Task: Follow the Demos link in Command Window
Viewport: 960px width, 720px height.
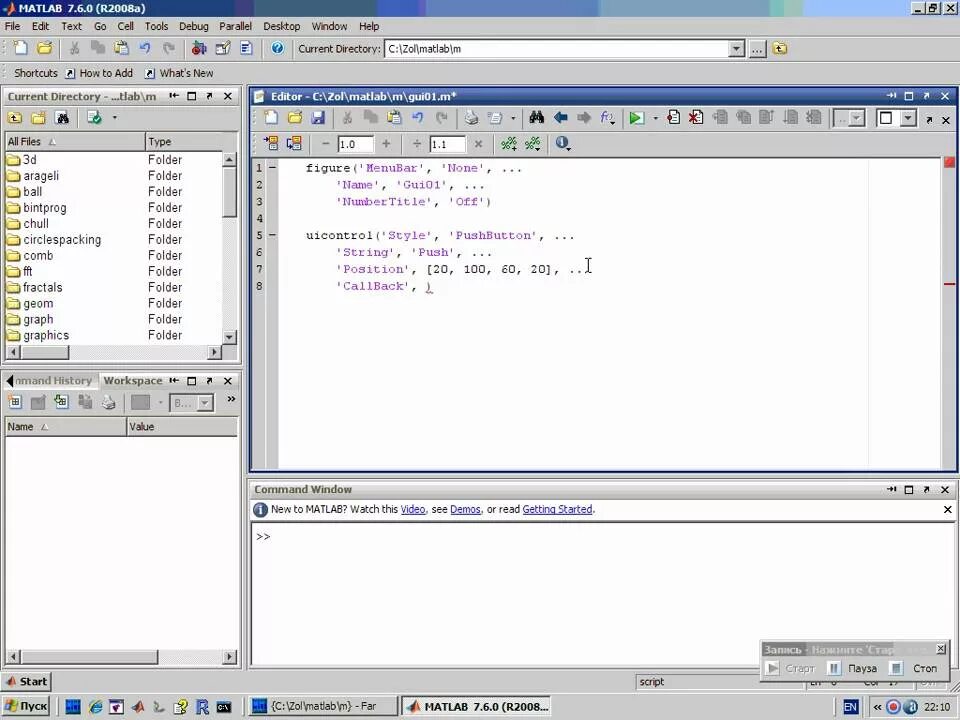Action: [x=465, y=509]
